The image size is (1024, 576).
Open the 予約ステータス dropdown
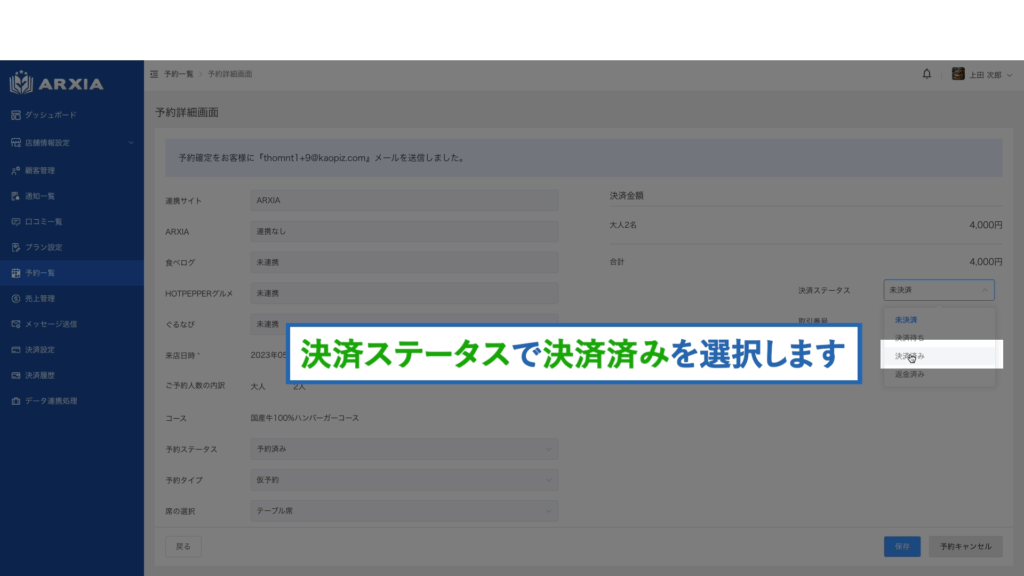[404, 450]
